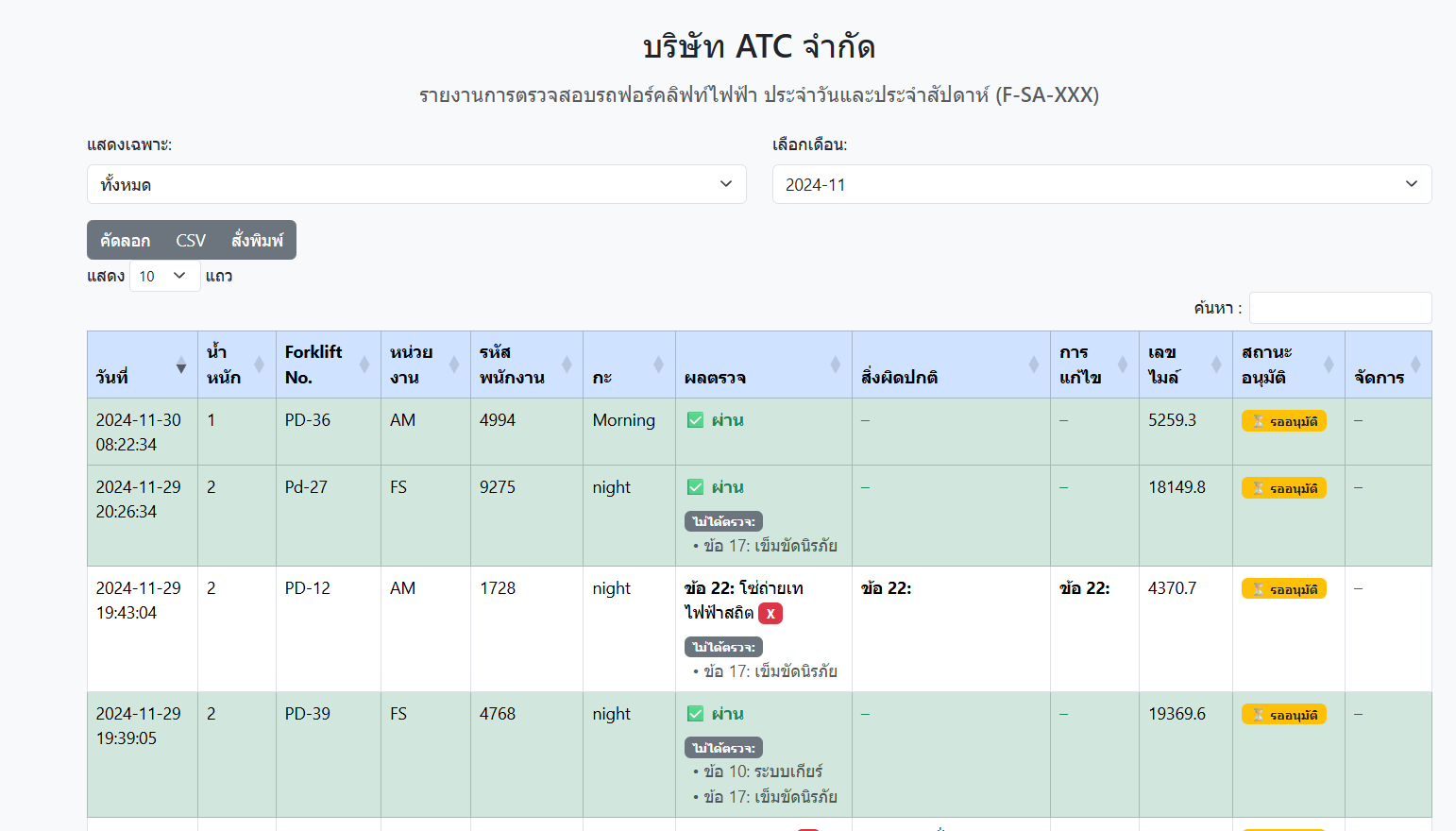The image size is (1456, 831).
Task: Click the ไม่ได้ตรวจ badge in PD-12 row
Action: pyautogui.click(x=723, y=647)
